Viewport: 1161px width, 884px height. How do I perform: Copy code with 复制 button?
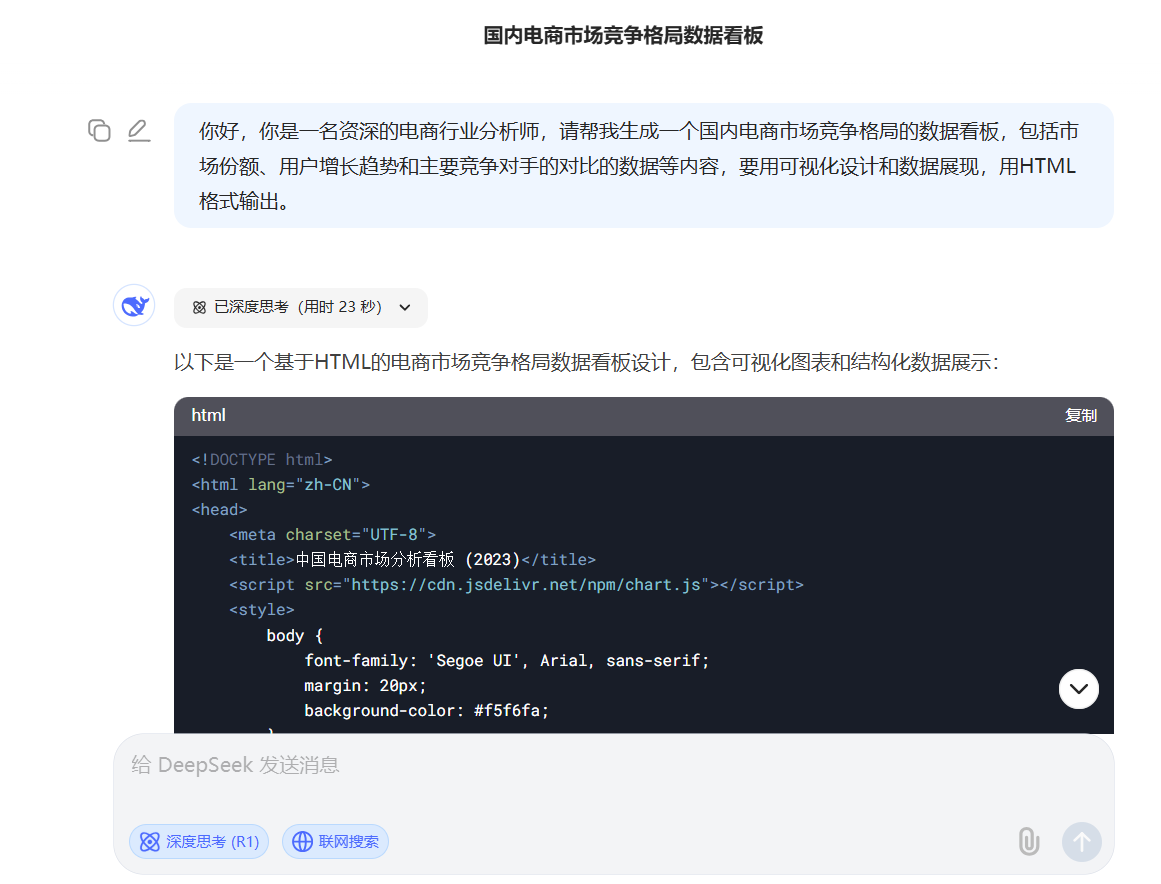pos(1080,415)
